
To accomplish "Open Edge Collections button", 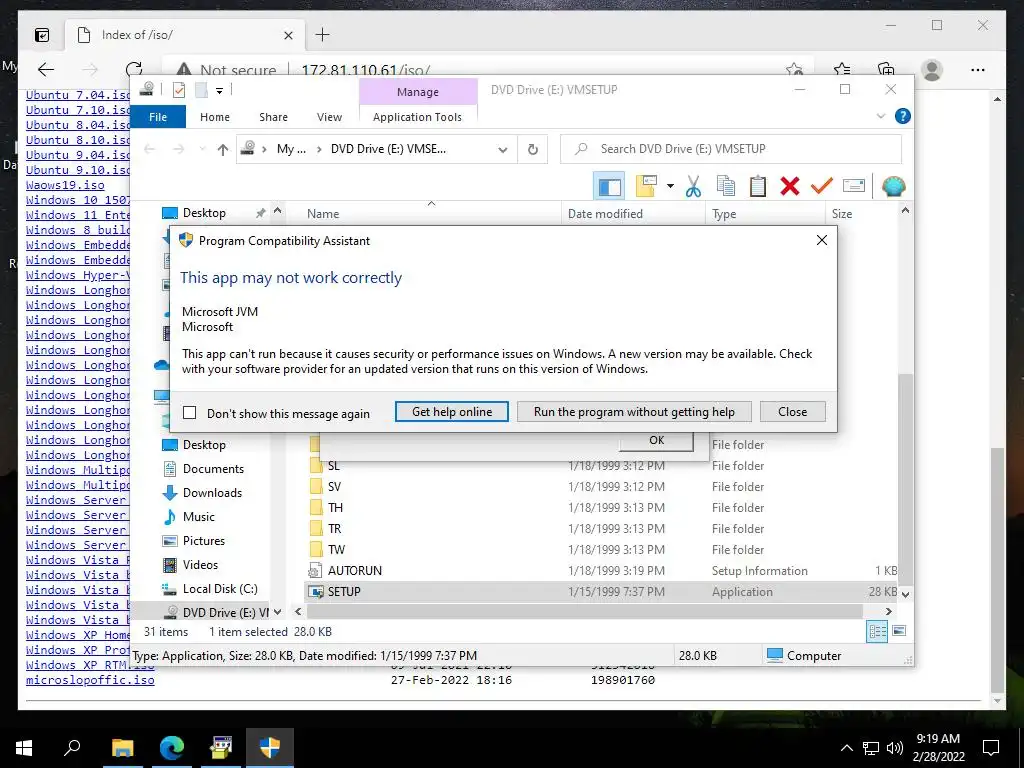I will (886, 70).
